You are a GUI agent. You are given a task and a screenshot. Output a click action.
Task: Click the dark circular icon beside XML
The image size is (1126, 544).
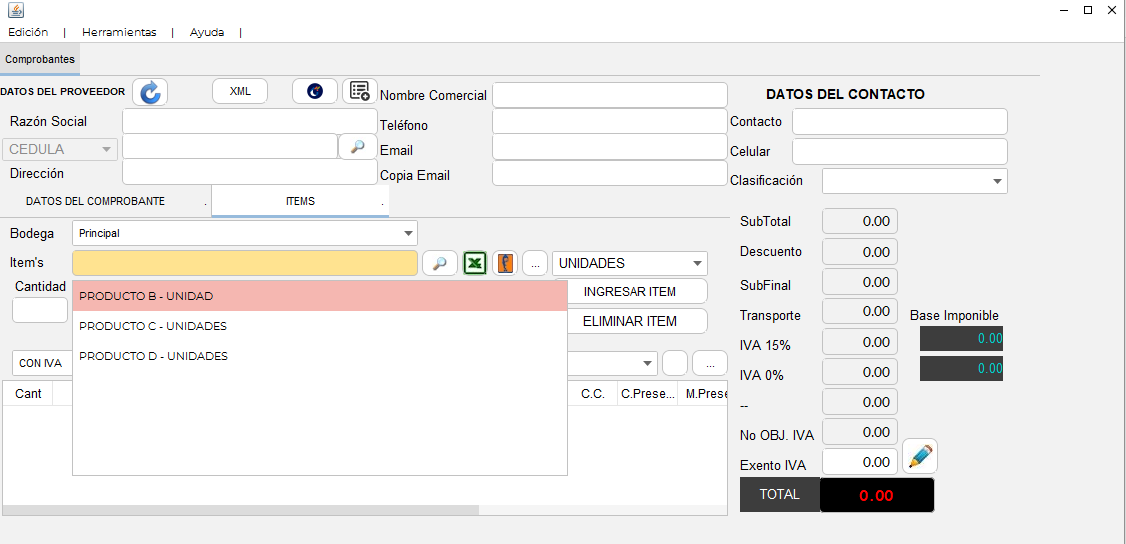click(315, 91)
